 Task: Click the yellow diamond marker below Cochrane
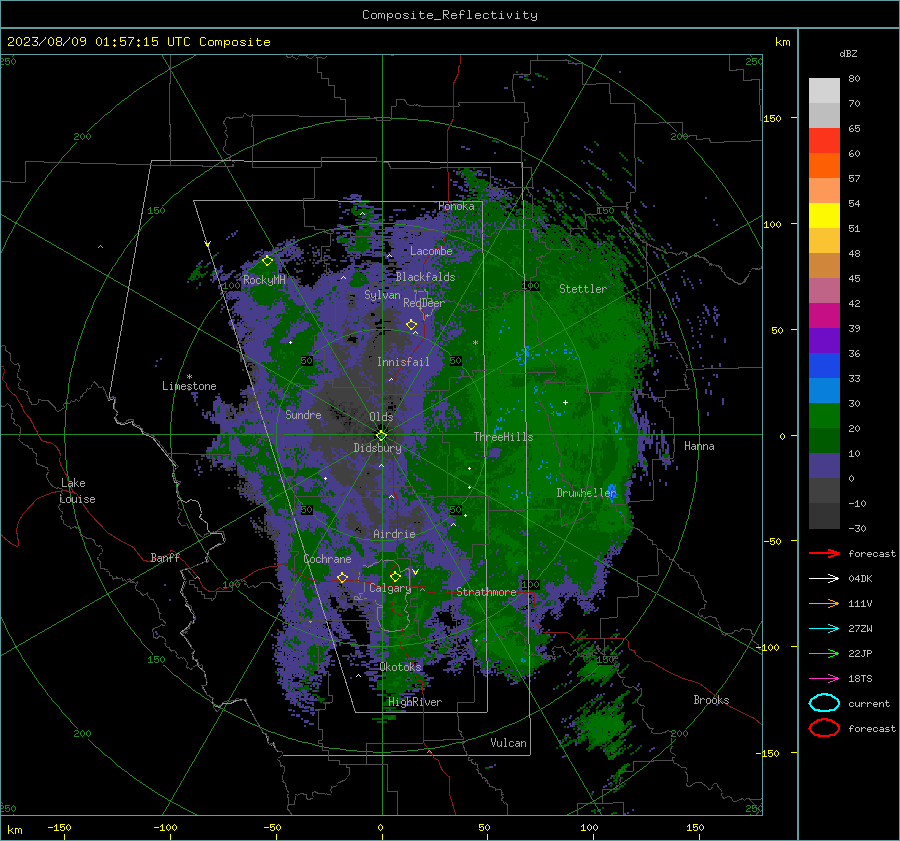342,577
